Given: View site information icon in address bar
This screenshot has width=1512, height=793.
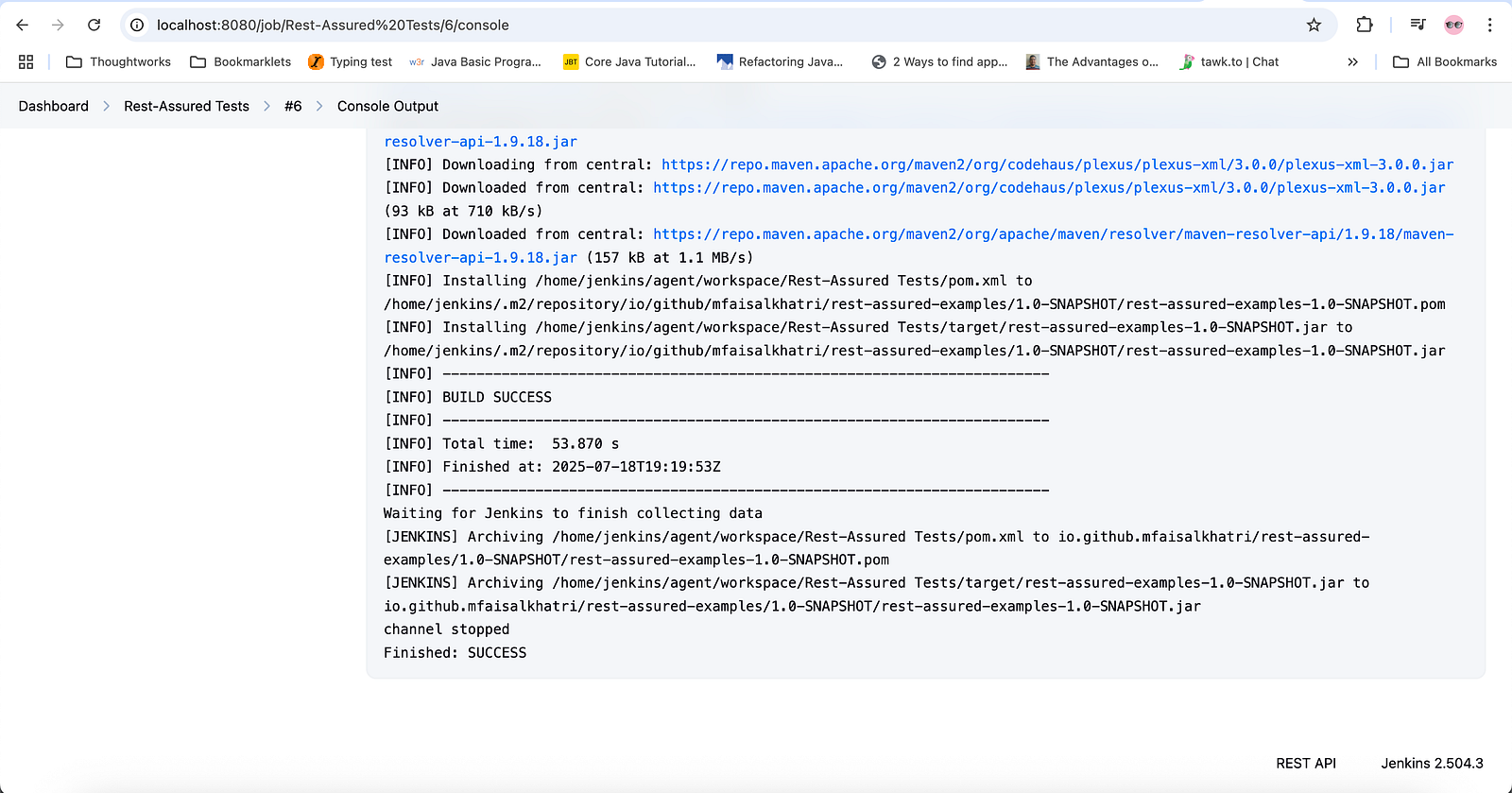Looking at the screenshot, I should (137, 25).
